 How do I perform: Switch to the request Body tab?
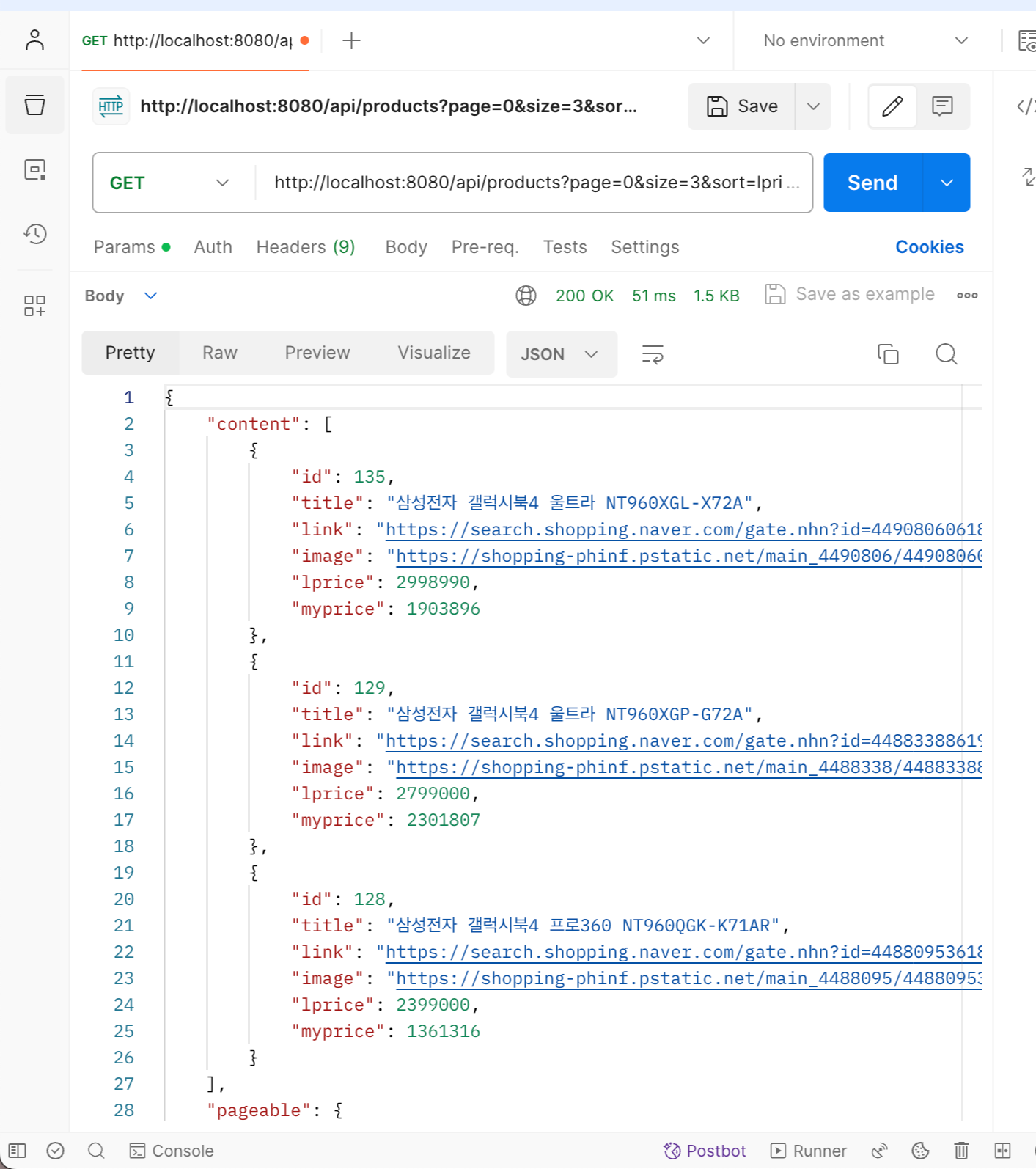pyautogui.click(x=406, y=247)
